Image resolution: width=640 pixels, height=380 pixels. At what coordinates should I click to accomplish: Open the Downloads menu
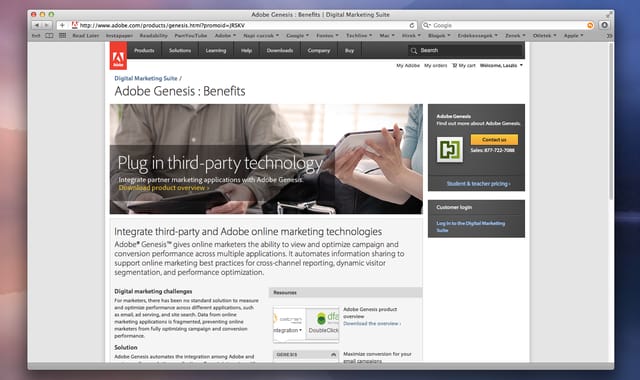tap(280, 51)
